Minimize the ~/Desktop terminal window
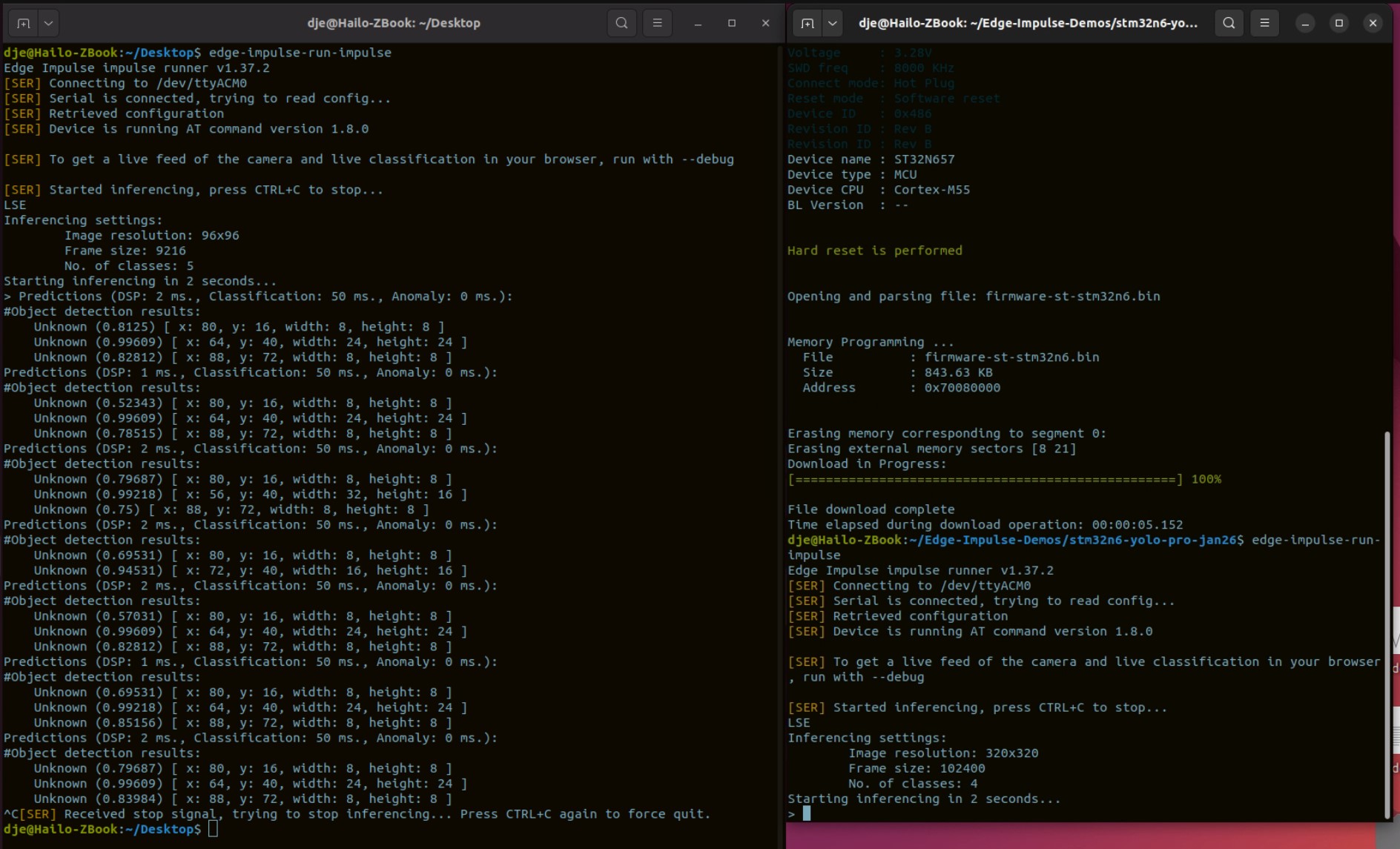 pyautogui.click(x=698, y=23)
